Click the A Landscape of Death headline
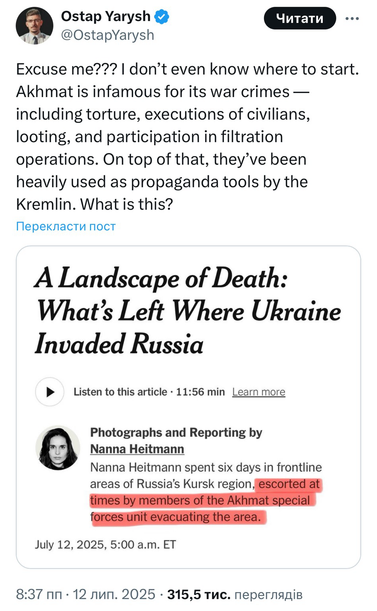 click(188, 311)
